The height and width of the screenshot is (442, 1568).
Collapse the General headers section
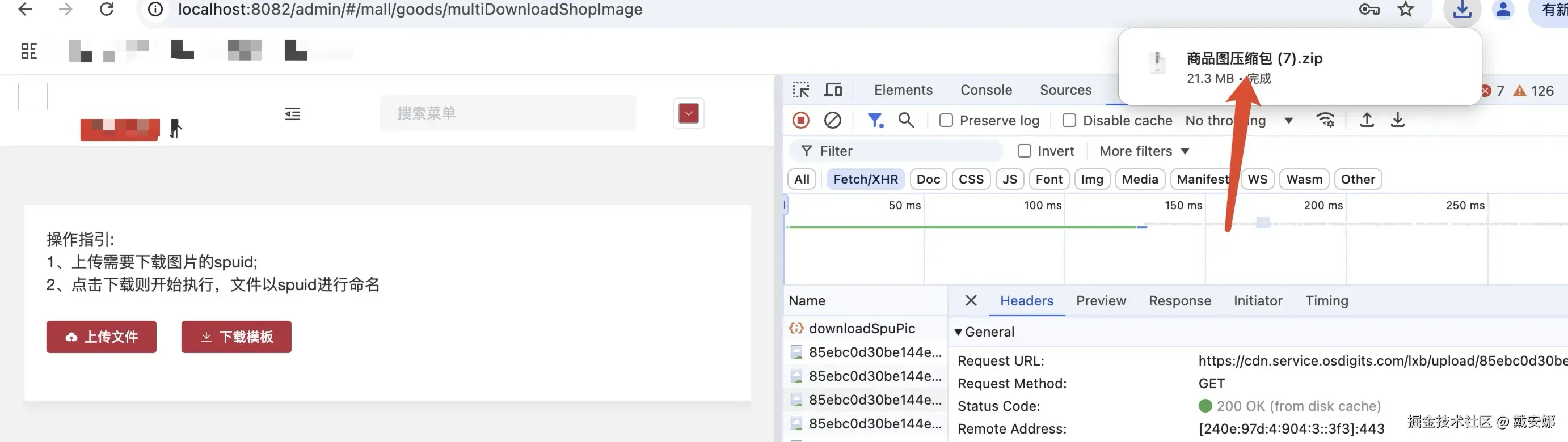pyautogui.click(x=958, y=332)
